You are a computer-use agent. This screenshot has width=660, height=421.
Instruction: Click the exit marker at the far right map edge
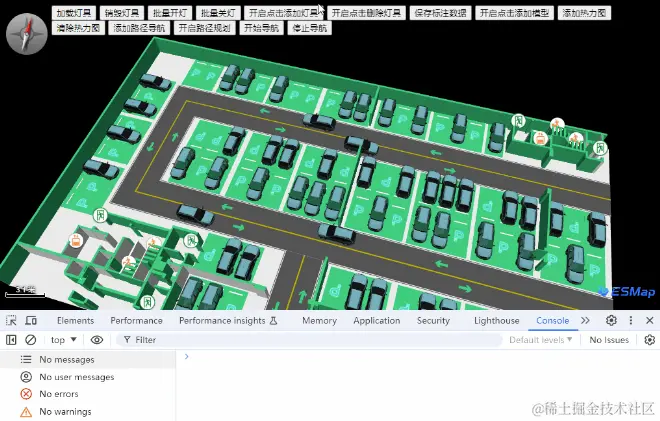(x=600, y=148)
